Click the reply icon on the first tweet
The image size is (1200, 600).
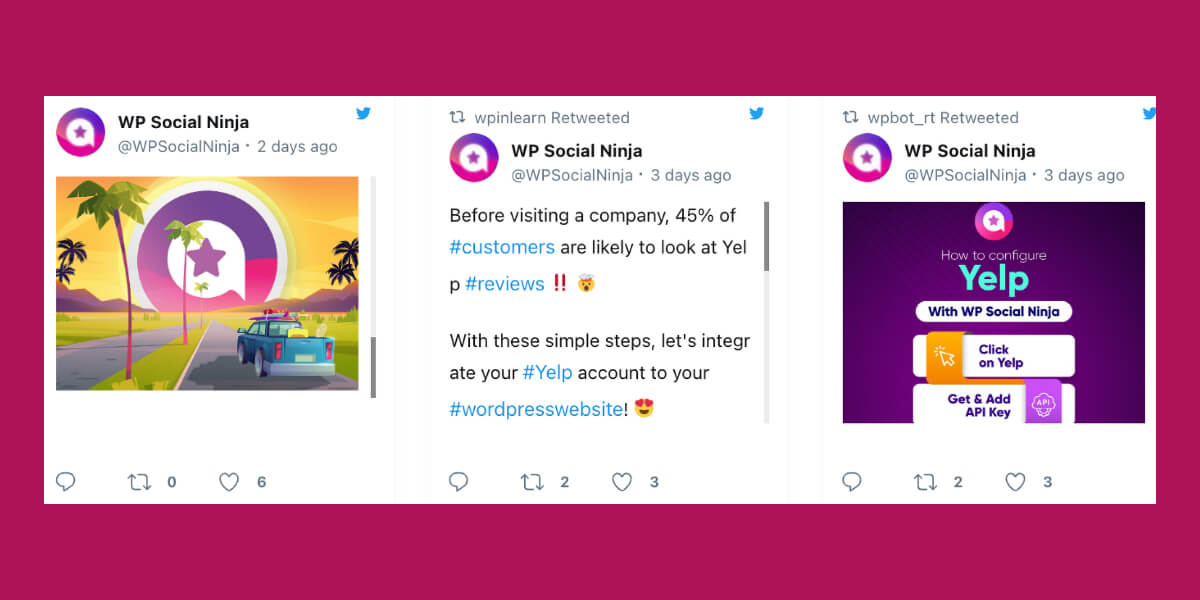pos(65,482)
